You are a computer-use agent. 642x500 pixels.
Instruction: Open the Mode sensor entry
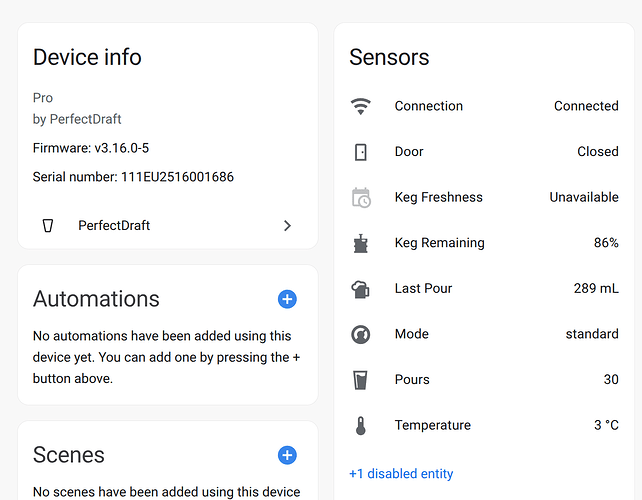[484, 334]
